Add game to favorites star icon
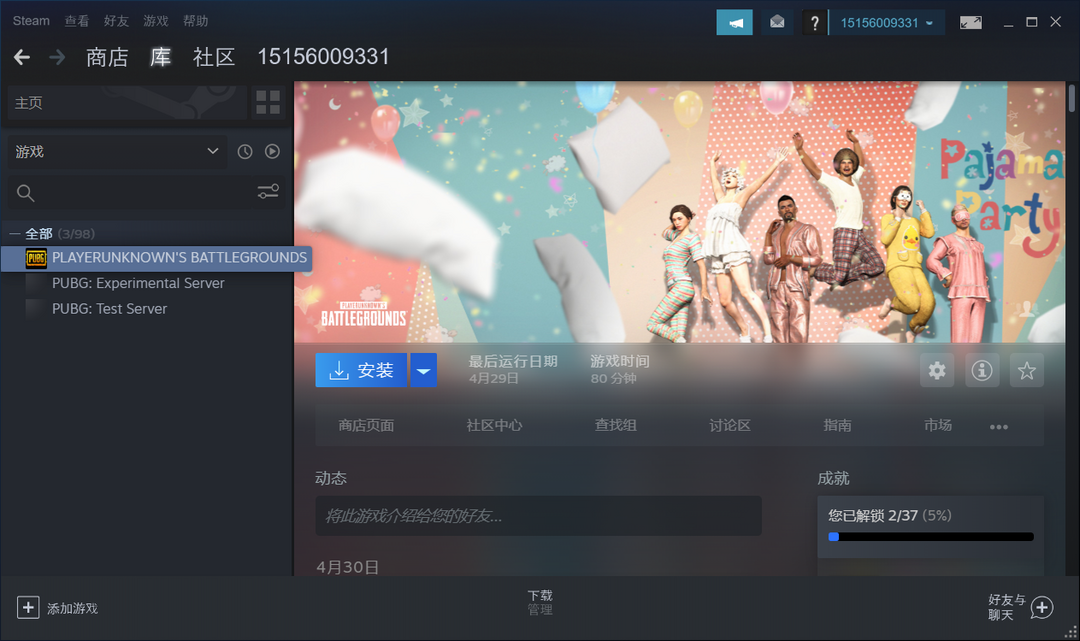 coord(1026,370)
